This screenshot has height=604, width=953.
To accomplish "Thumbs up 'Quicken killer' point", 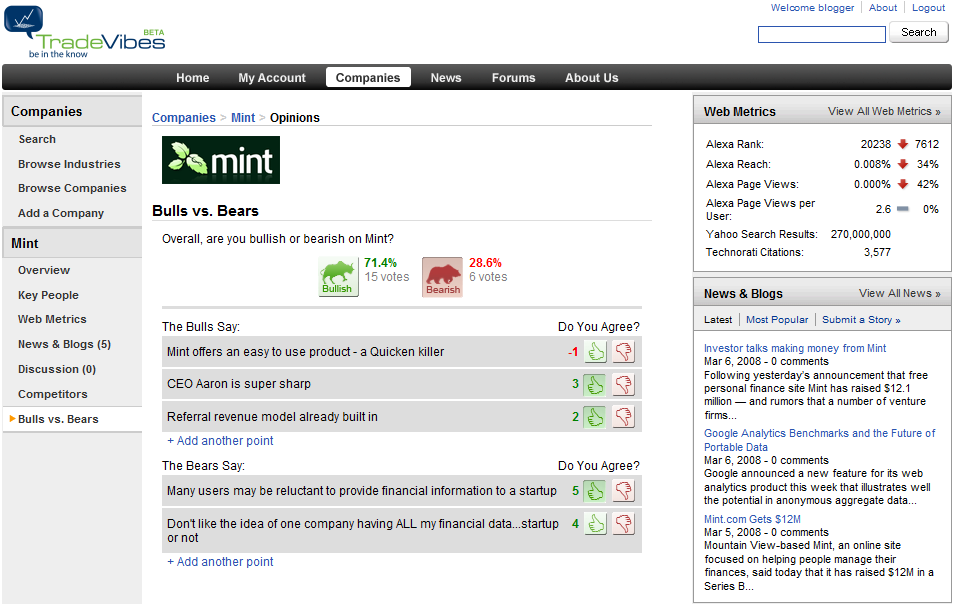I will click(x=596, y=352).
